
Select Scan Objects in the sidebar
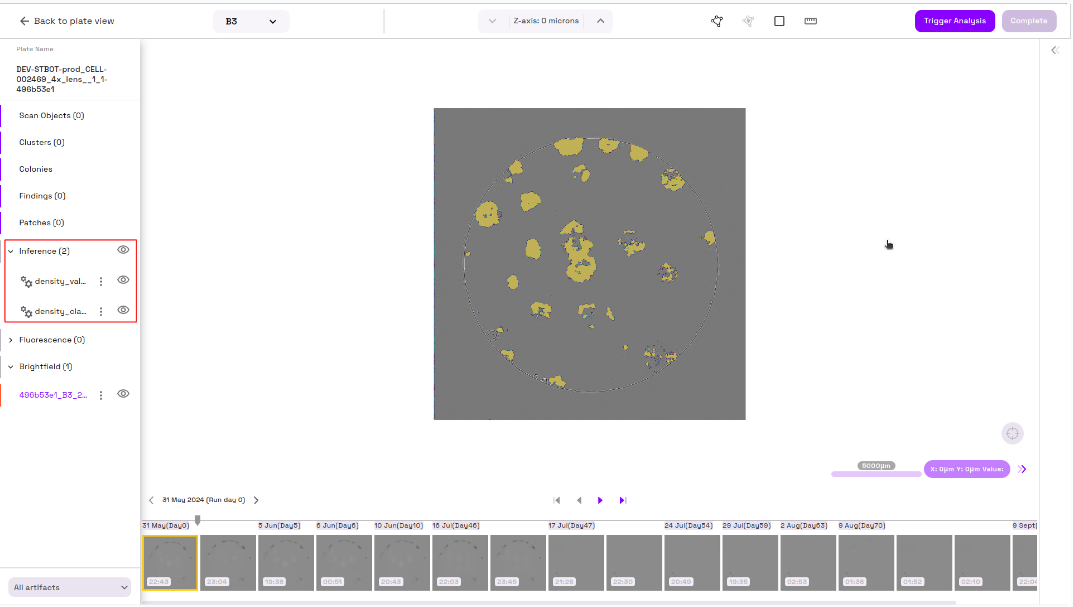tap(51, 115)
